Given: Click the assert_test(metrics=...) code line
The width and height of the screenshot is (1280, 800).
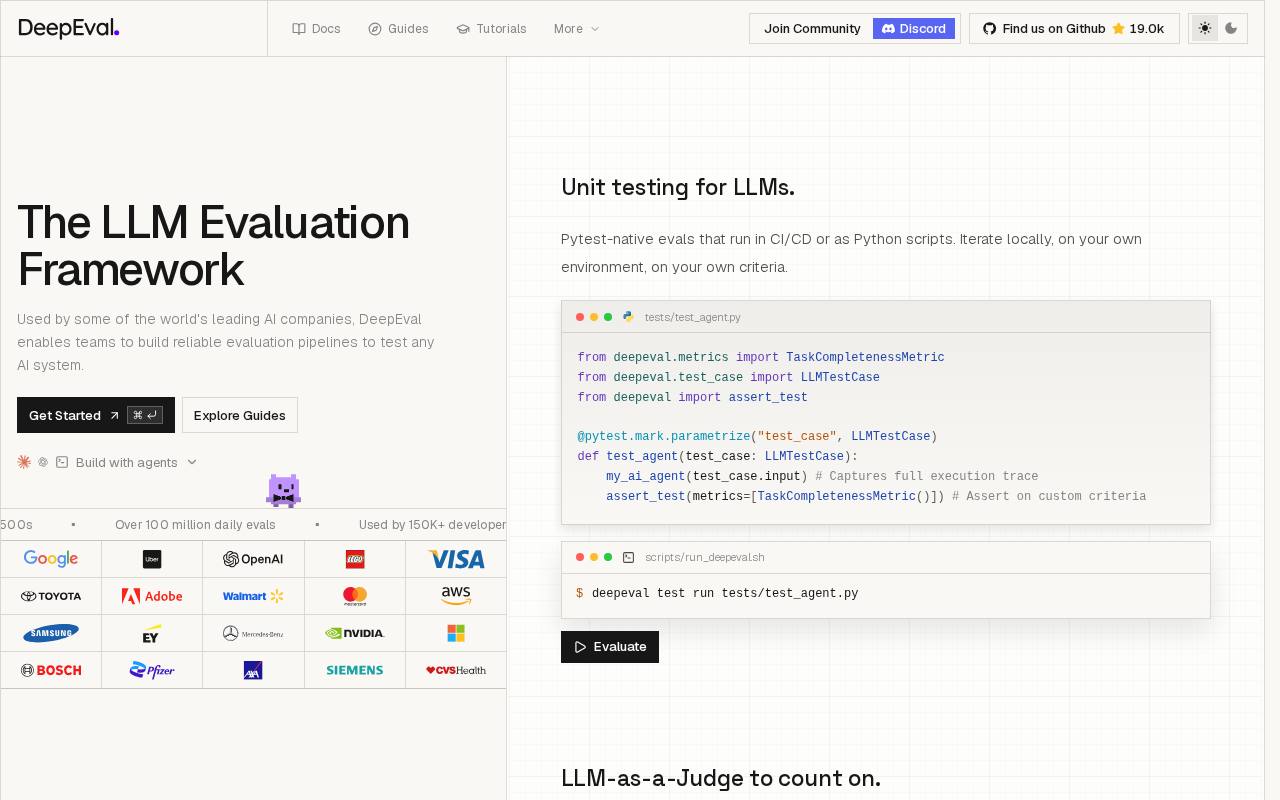Looking at the screenshot, I should [x=876, y=496].
